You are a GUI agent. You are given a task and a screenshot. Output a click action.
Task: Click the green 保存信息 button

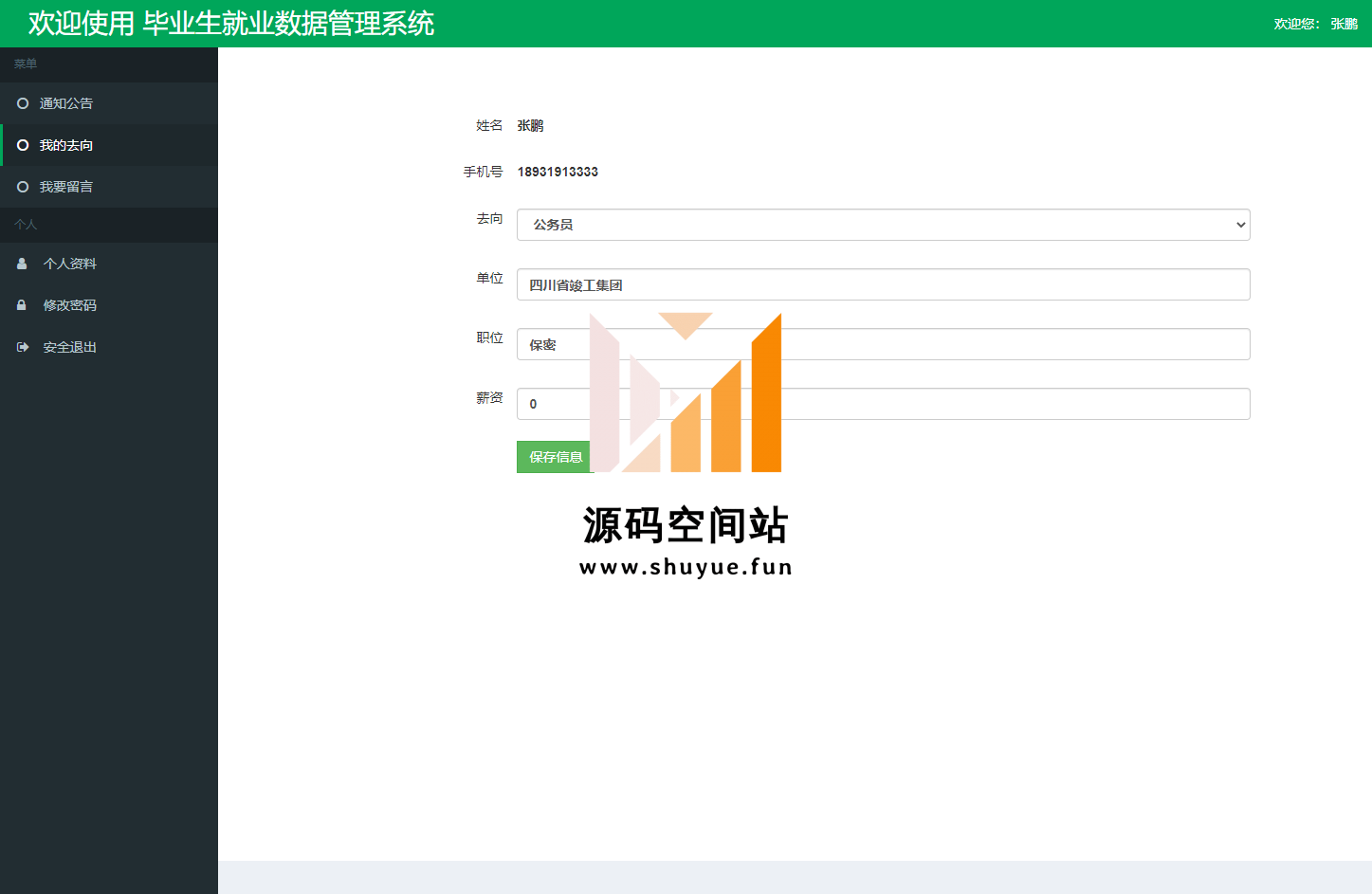click(x=555, y=457)
